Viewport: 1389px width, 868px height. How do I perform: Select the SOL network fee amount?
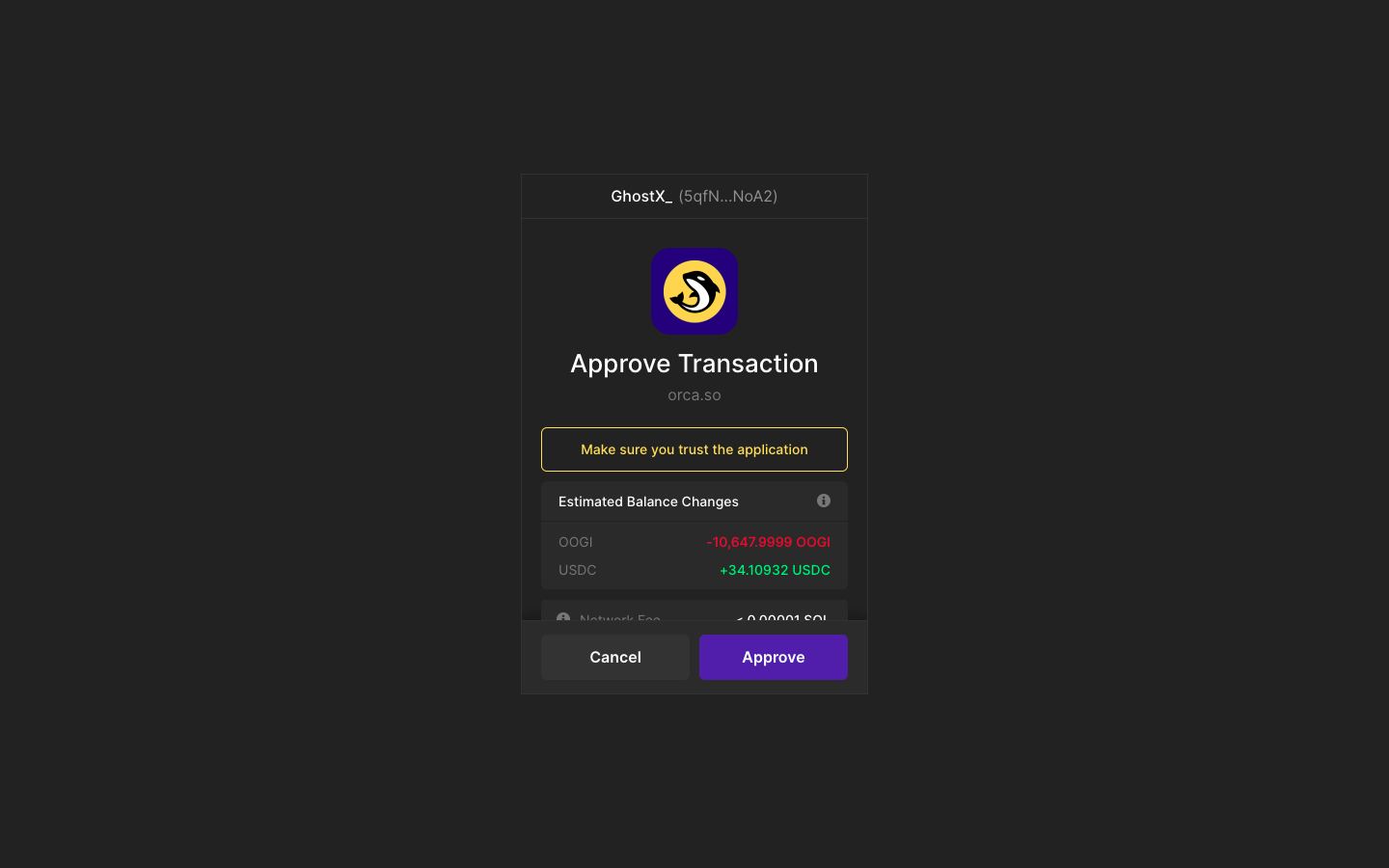781,617
